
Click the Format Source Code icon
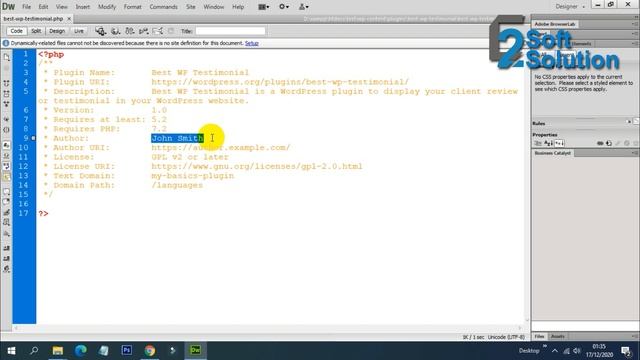coord(7,269)
